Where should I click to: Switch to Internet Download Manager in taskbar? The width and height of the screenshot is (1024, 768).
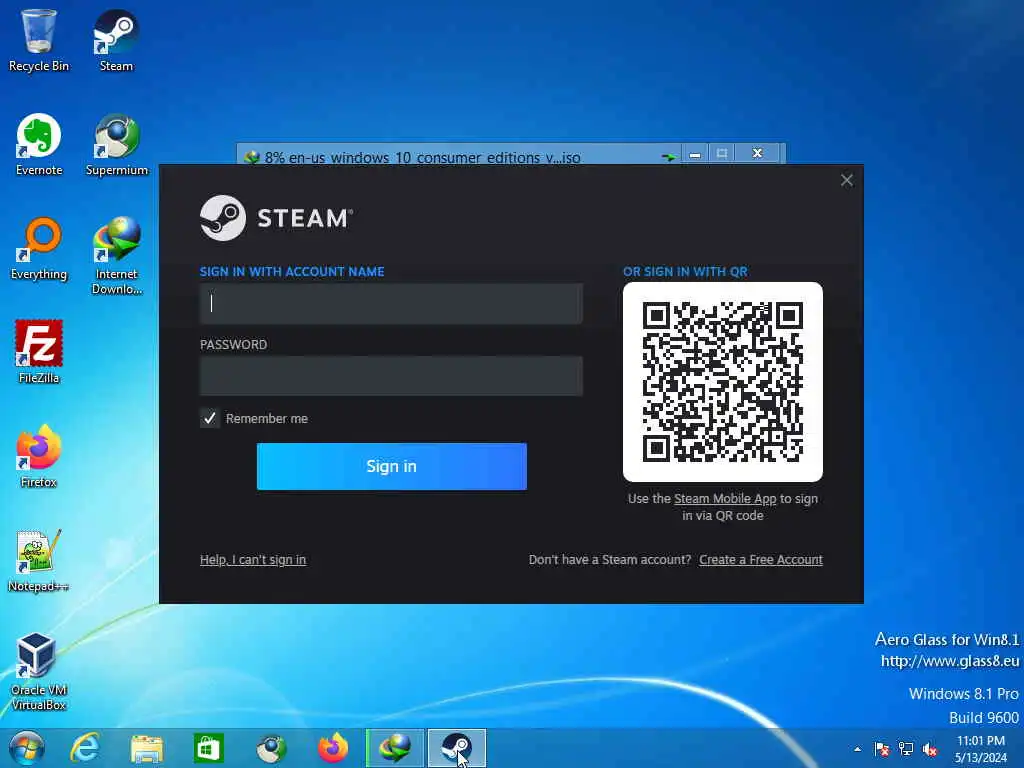coord(395,748)
